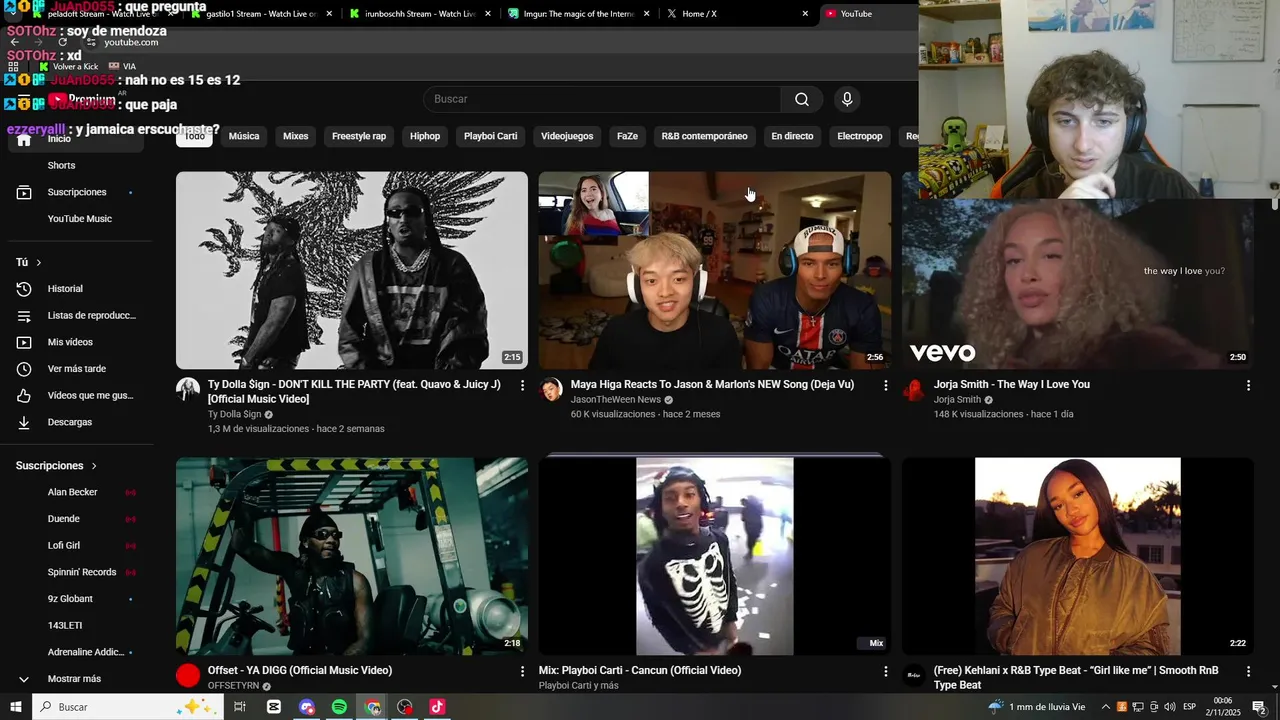Screen dimensions: 1280x720
Task: Click the volume speaker tray icon
Action: (1169, 707)
